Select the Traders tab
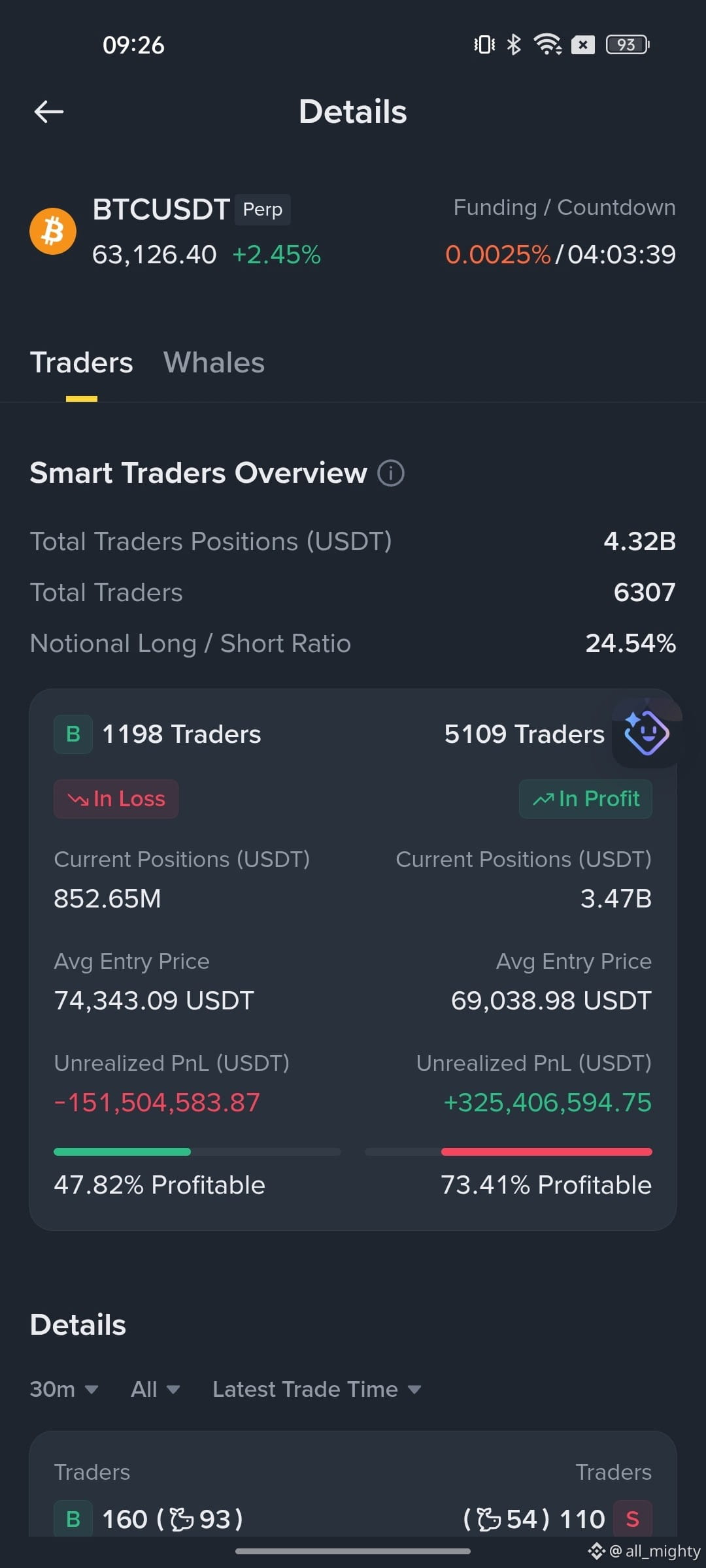Viewport: 706px width, 1568px height. (82, 363)
